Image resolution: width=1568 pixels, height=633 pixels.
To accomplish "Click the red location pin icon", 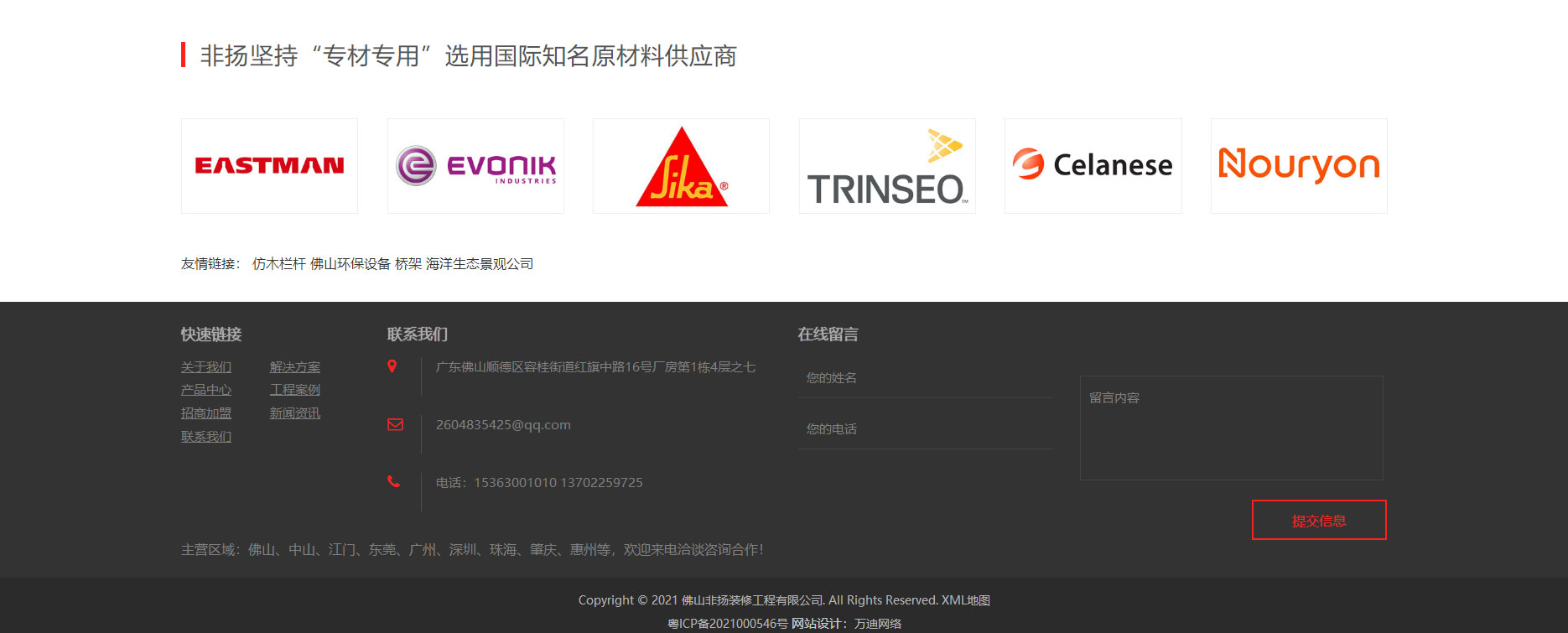I will coord(392,366).
